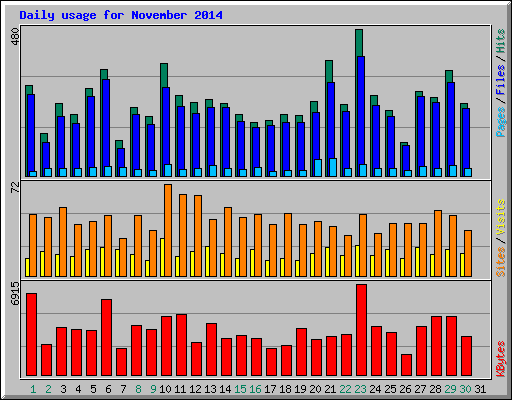Click day 13 on the x-axis
512x400 pixels.
coord(210,389)
